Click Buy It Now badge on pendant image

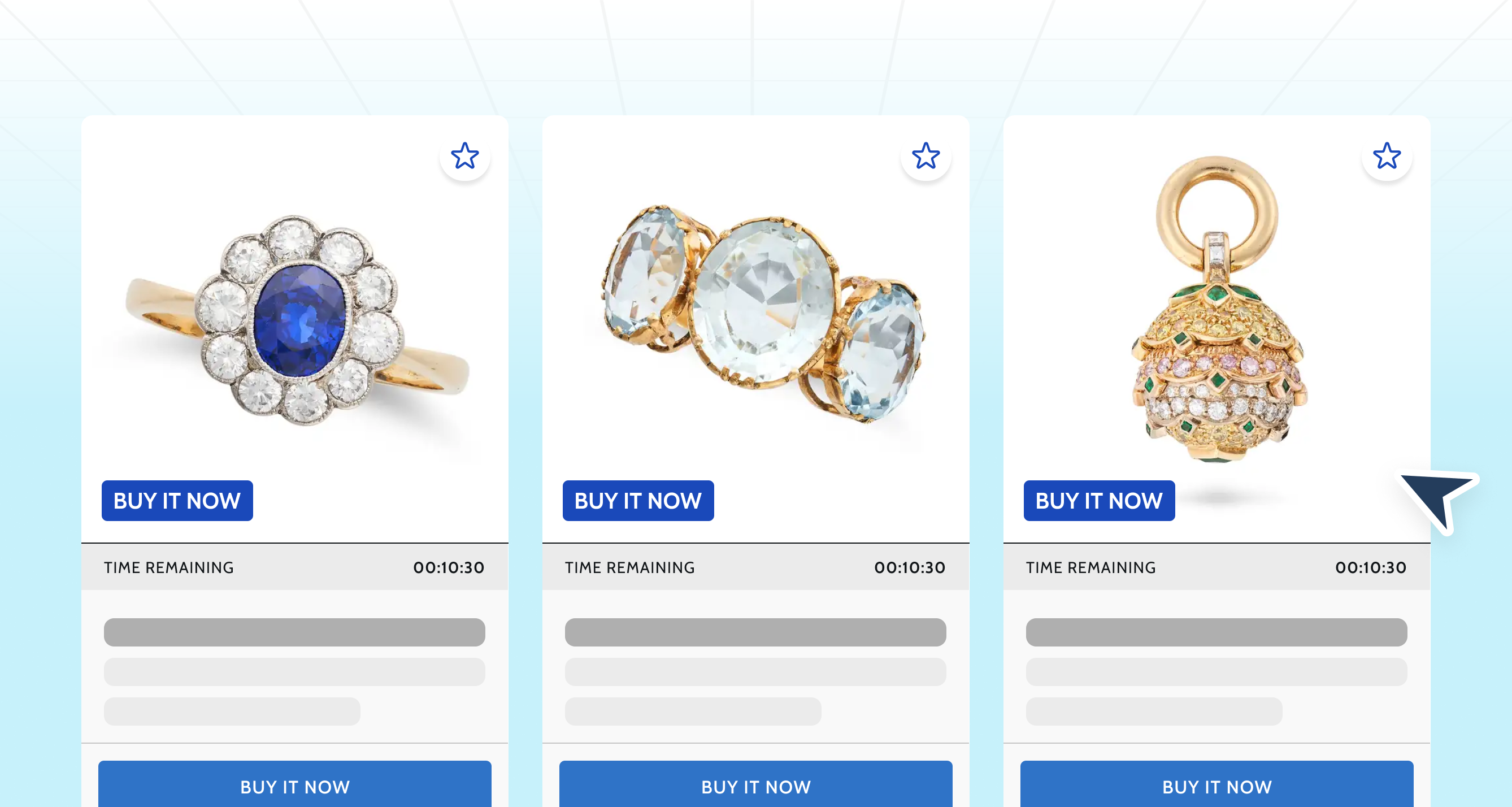pyautogui.click(x=1100, y=501)
